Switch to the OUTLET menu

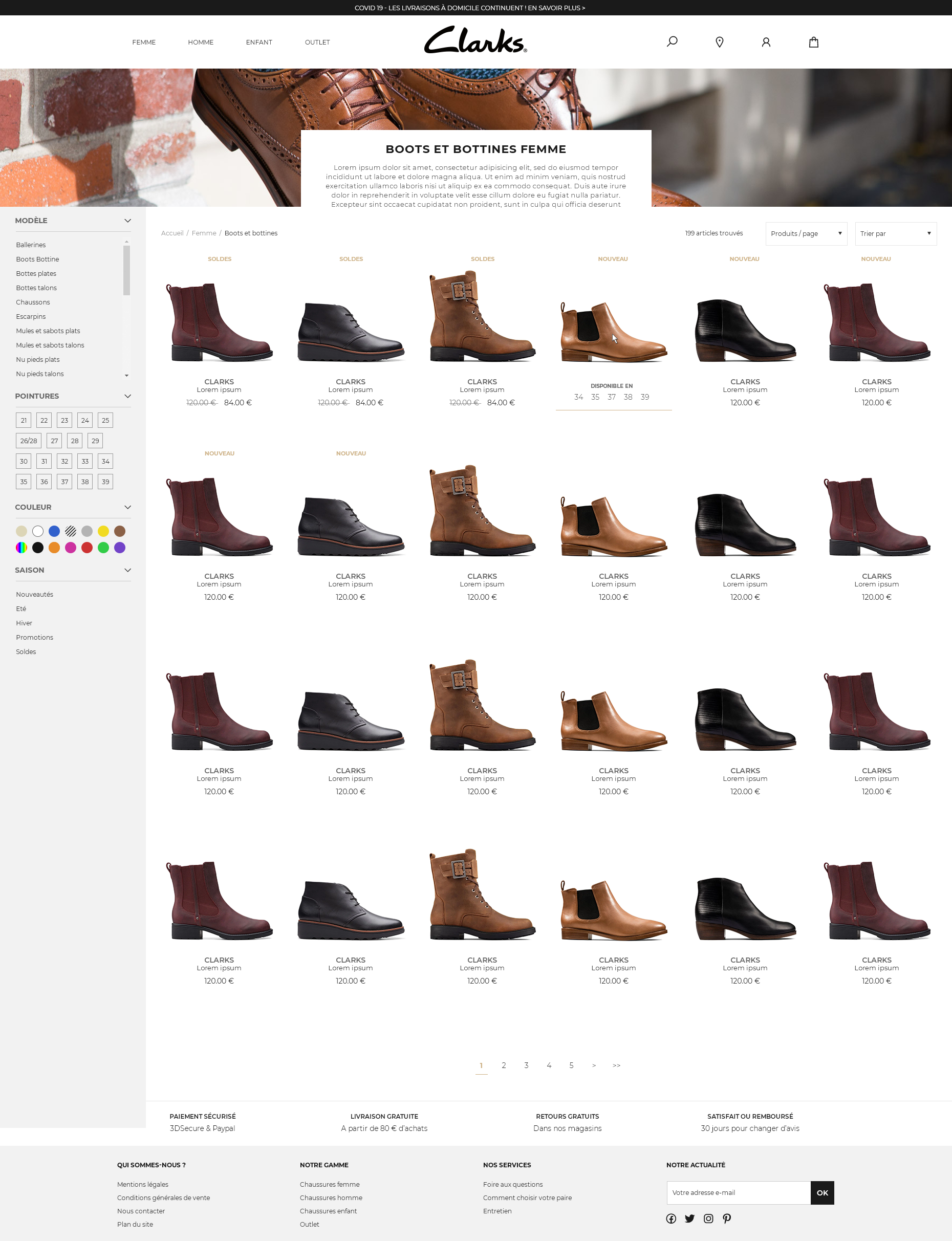point(317,42)
